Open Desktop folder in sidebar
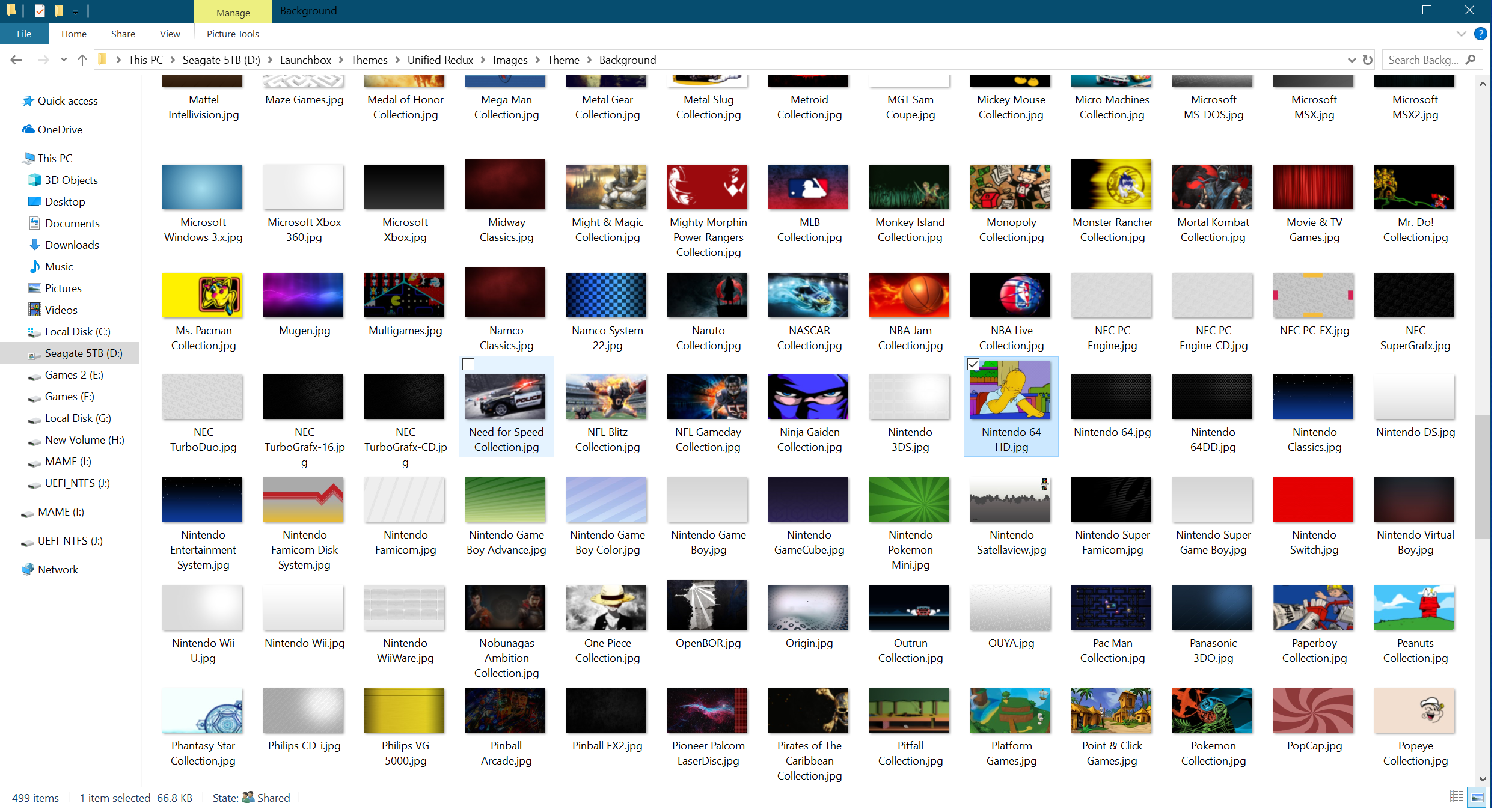The height and width of the screenshot is (812, 1494). 65,201
